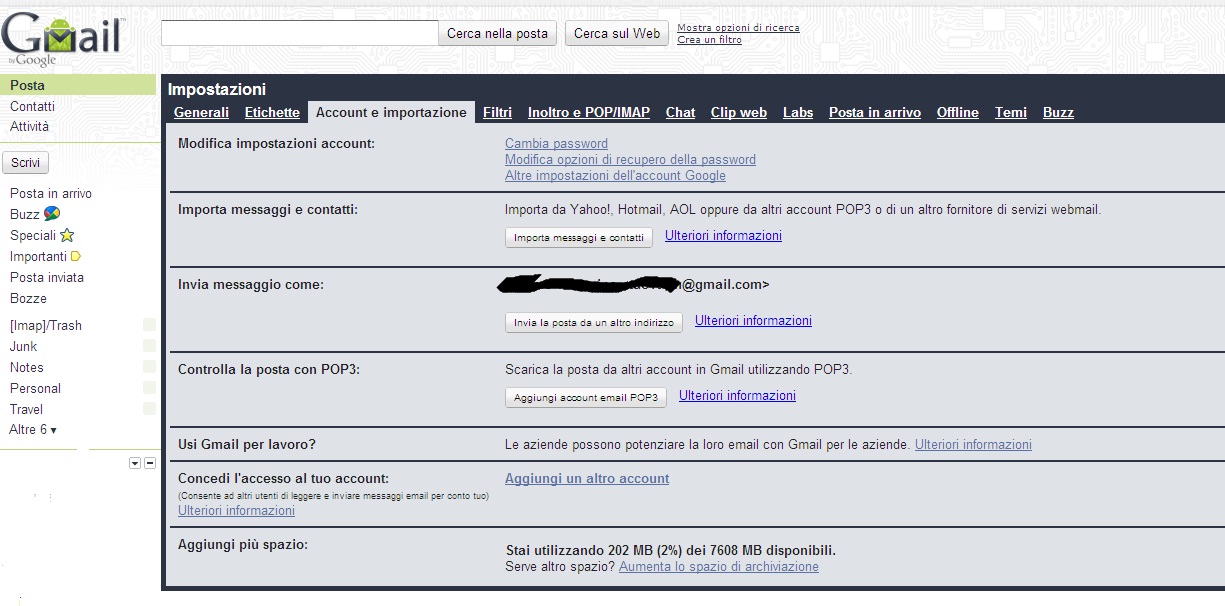Click Aumenta lo spazio di archiviazione link
This screenshot has width=1225, height=606.
click(x=718, y=567)
